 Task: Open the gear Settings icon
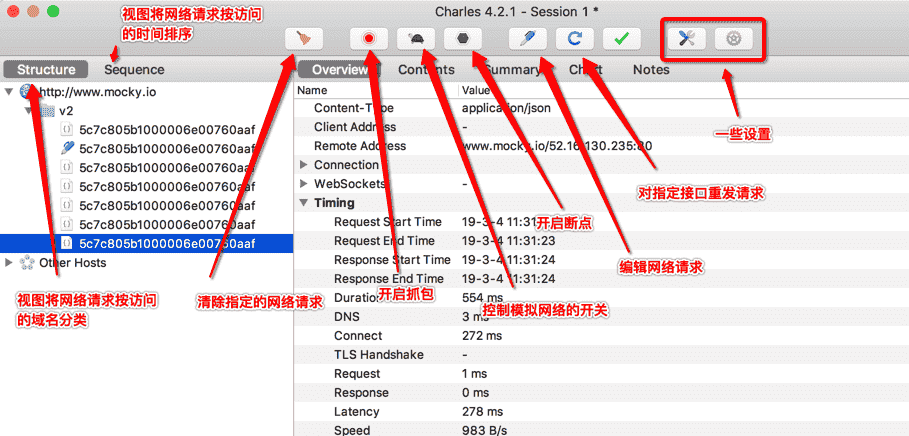click(x=734, y=39)
